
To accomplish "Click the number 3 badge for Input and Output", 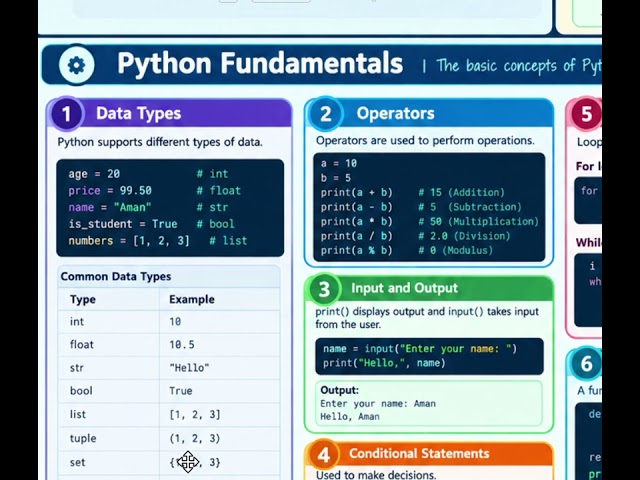I will tap(324, 289).
